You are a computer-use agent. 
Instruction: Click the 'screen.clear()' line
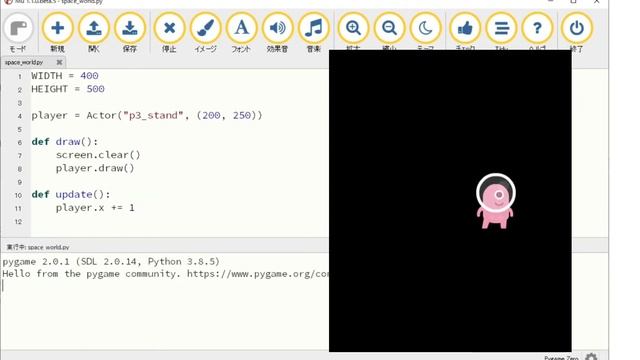(98, 155)
